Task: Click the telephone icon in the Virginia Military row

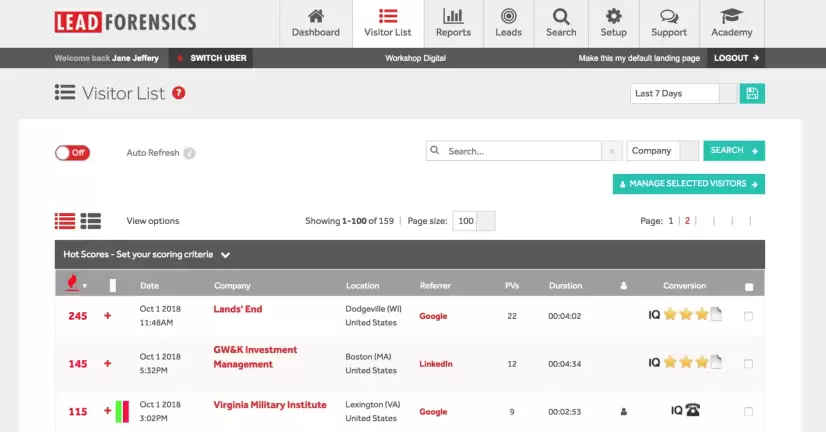Action: coord(692,410)
